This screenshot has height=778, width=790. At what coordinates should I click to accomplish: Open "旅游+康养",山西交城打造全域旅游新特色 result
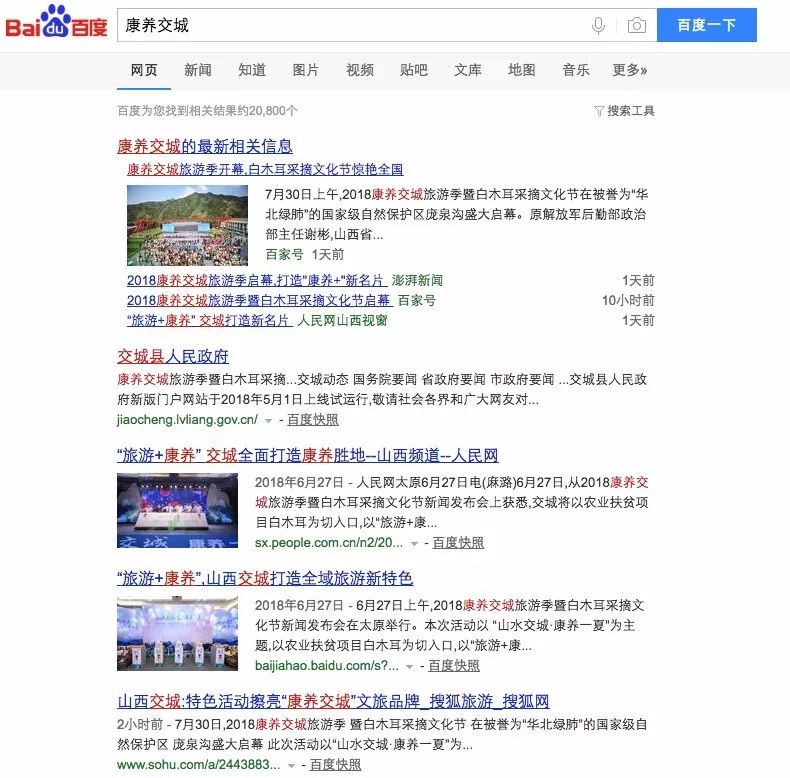(x=265, y=578)
